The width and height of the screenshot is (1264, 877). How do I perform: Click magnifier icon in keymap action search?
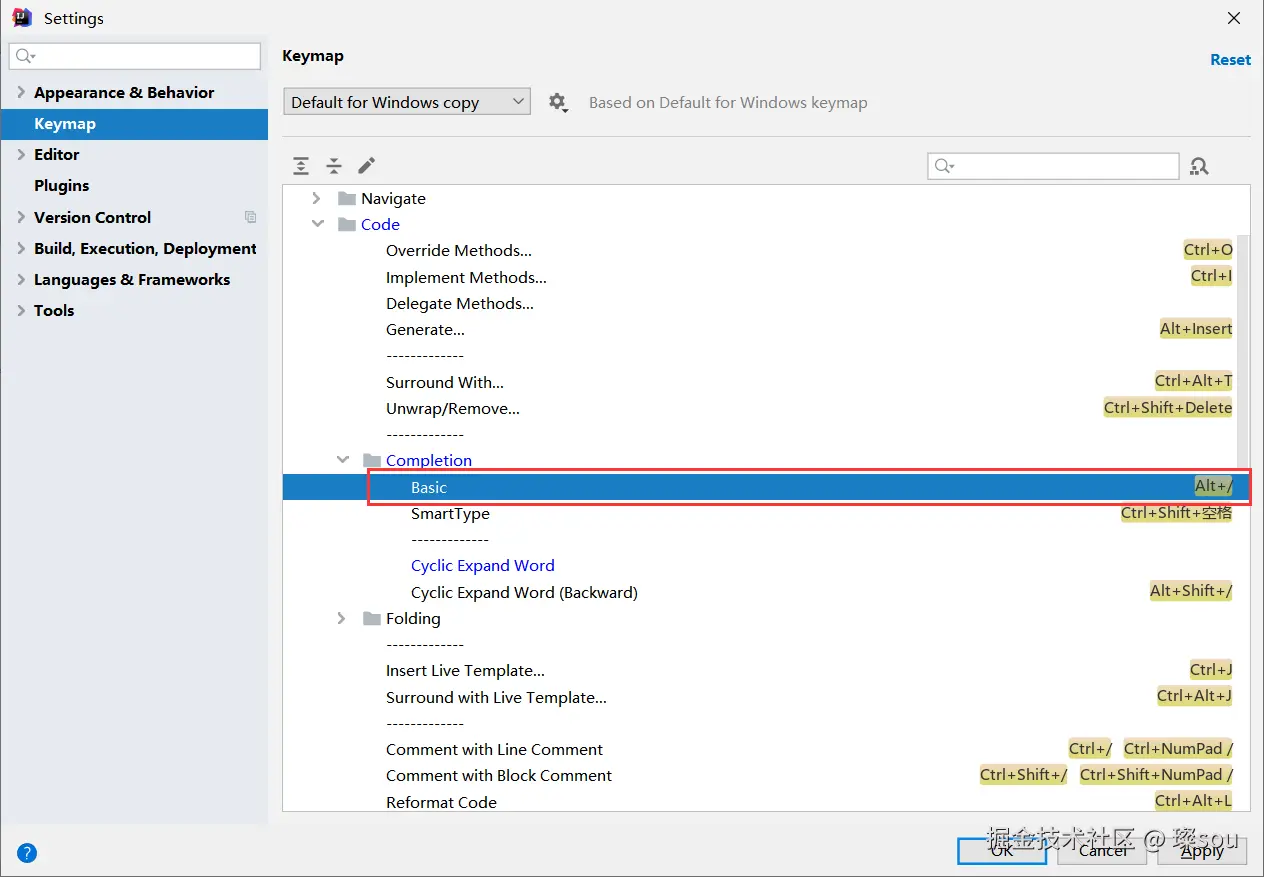944,166
